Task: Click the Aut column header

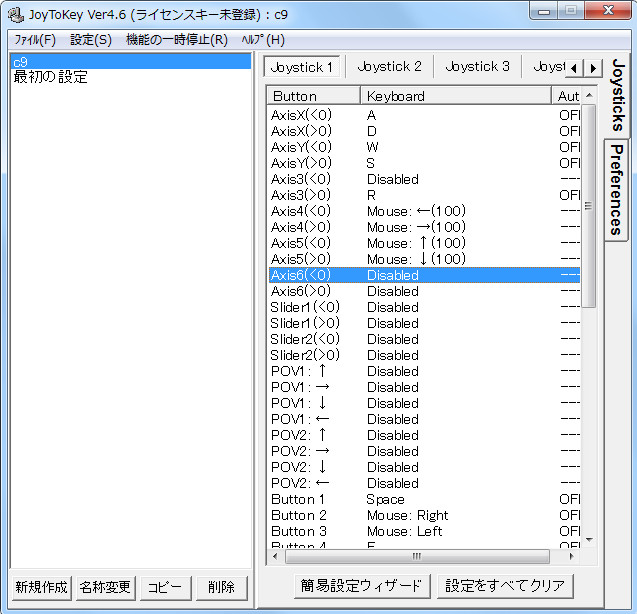Action: click(x=566, y=96)
